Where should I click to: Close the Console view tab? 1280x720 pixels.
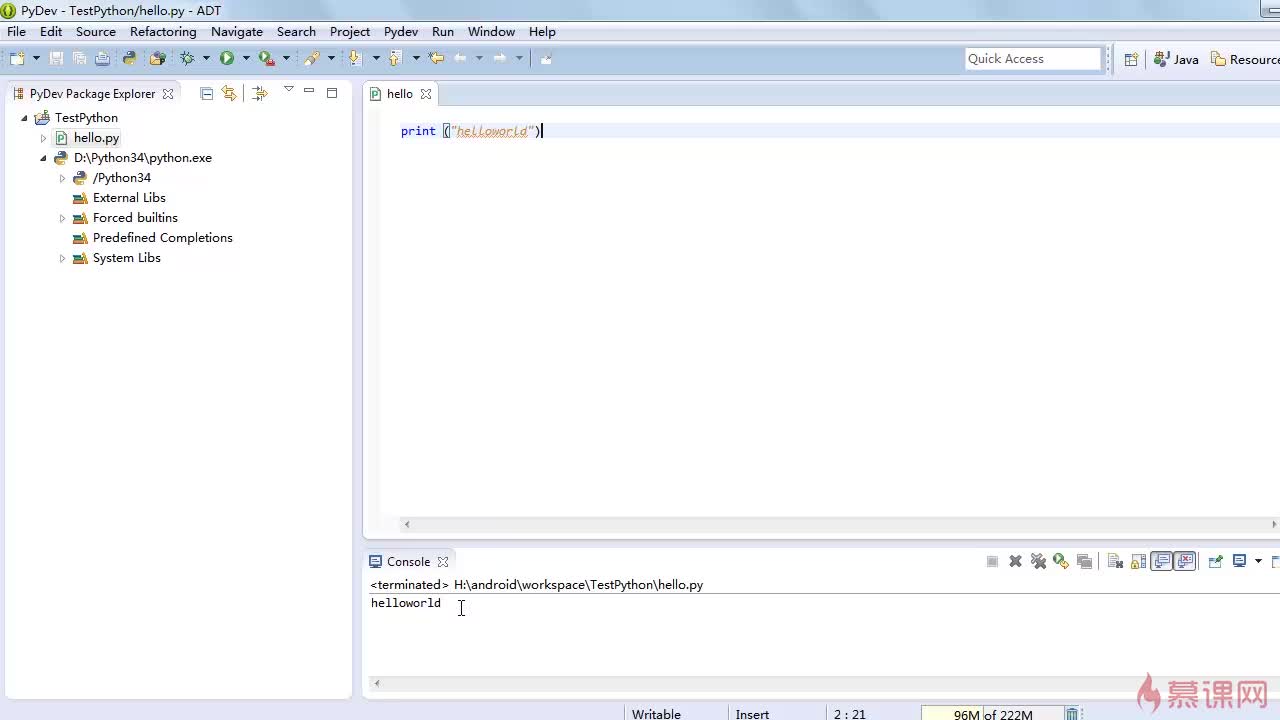click(442, 562)
